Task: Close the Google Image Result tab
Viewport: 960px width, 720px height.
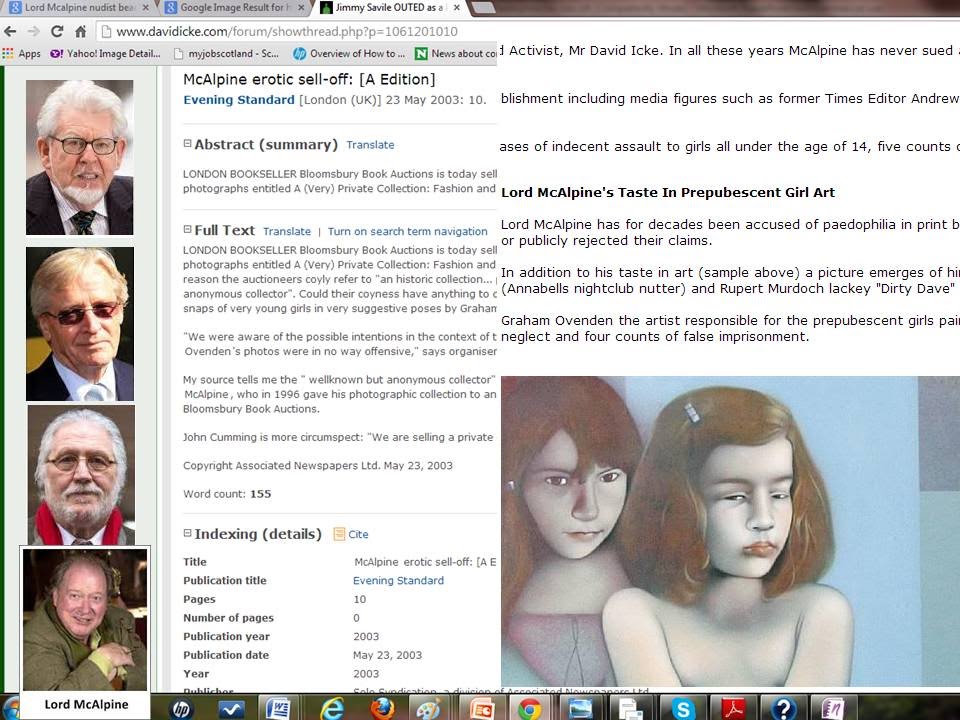Action: point(301,8)
